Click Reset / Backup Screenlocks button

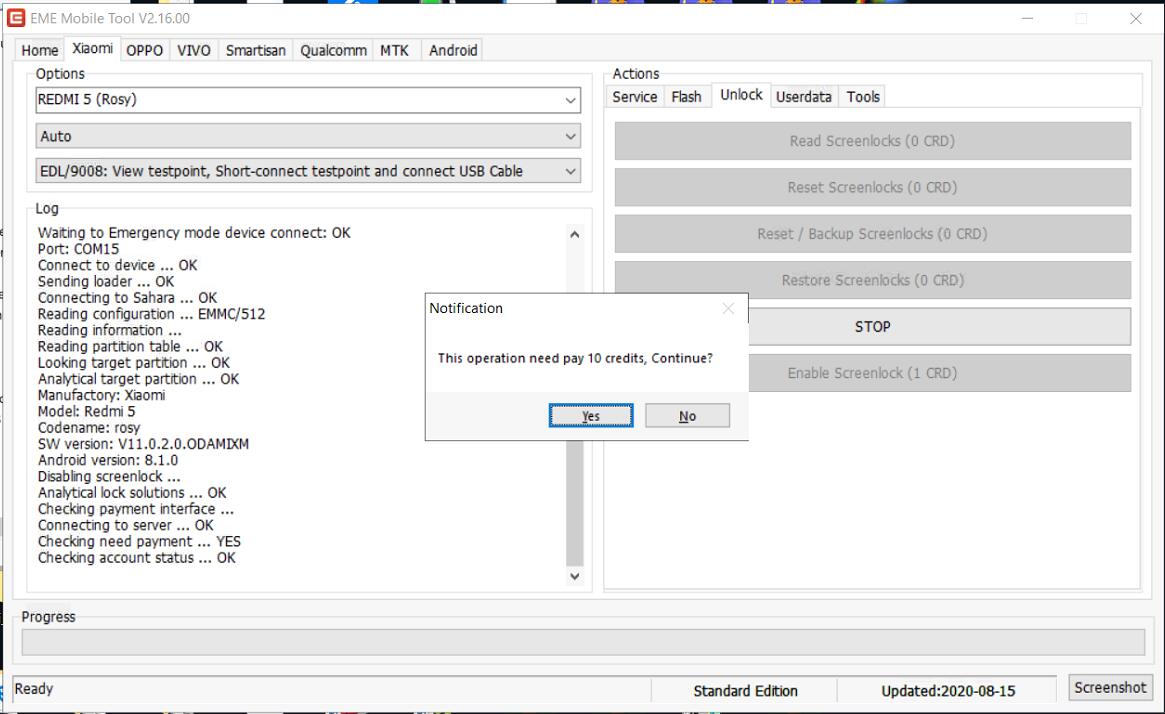click(872, 234)
